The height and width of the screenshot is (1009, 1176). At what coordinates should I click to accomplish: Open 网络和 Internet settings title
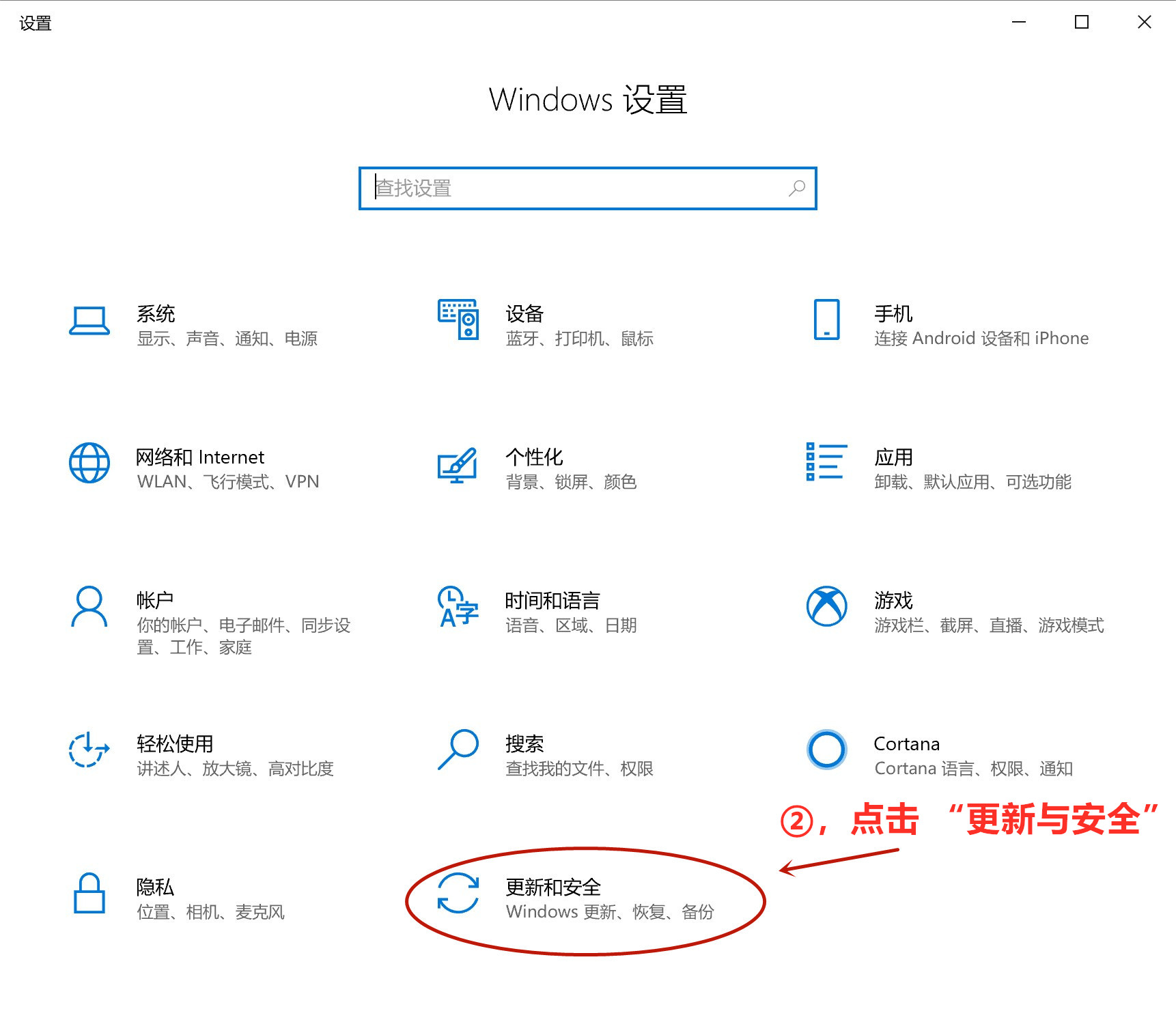pyautogui.click(x=200, y=457)
